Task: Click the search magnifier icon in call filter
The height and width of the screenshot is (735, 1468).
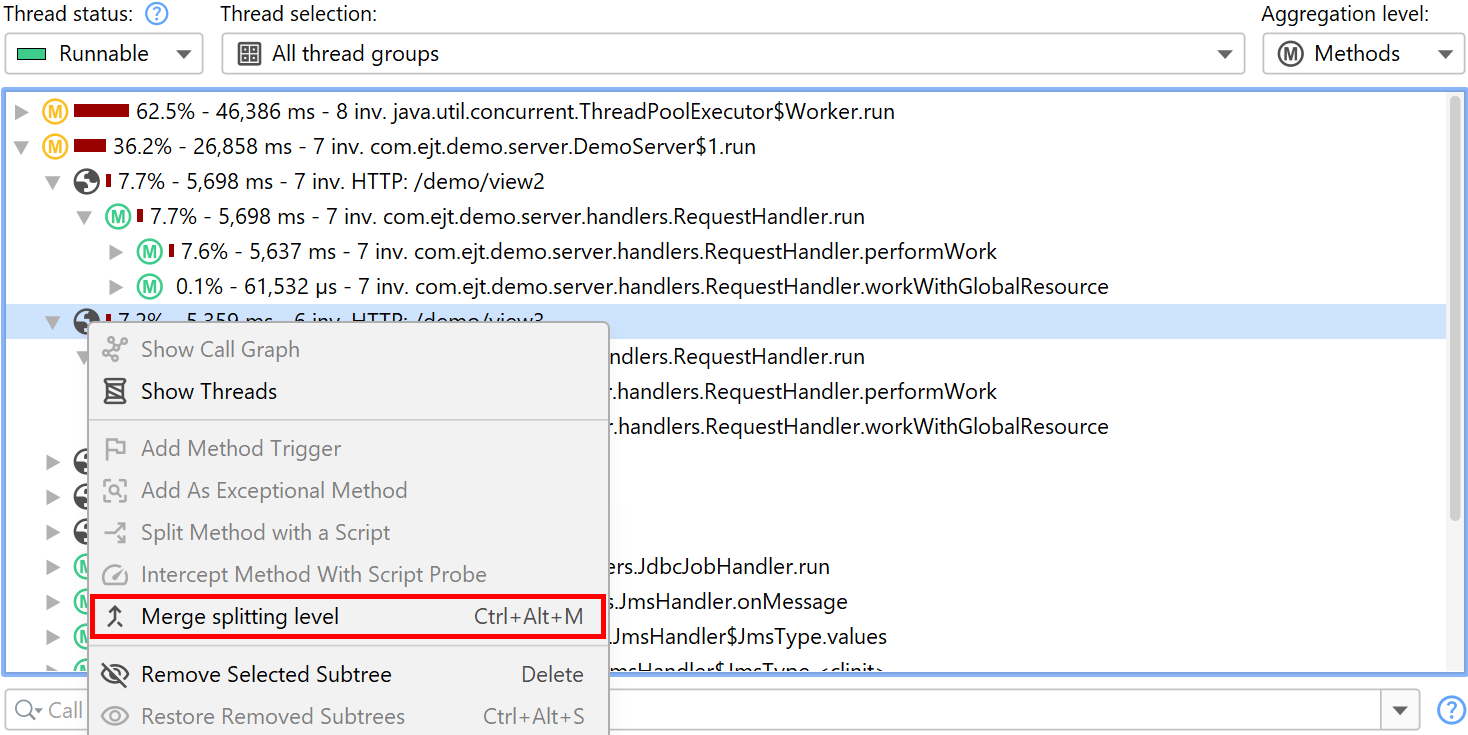Action: (x=26, y=711)
